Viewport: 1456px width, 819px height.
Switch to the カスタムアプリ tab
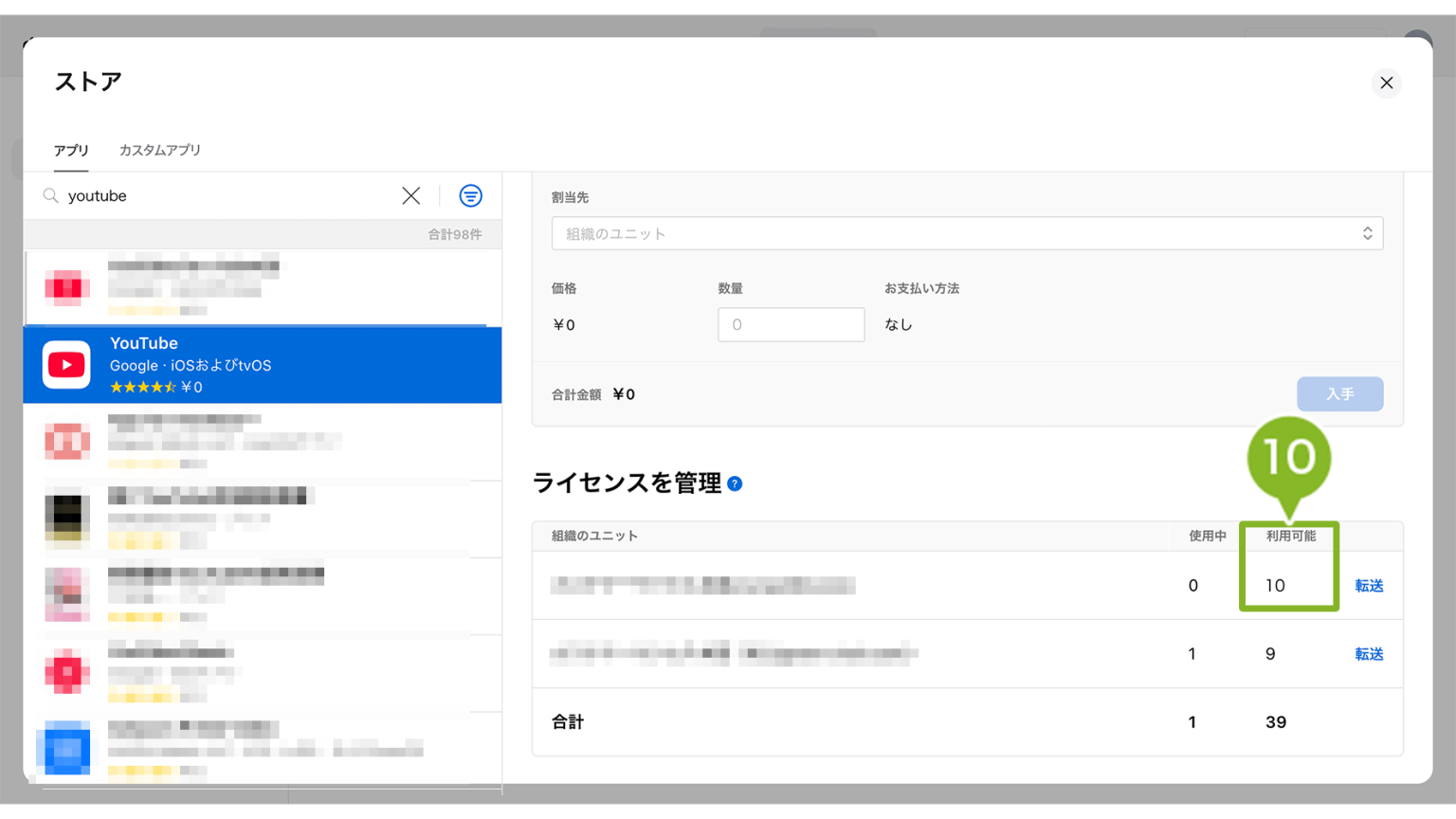[159, 151]
